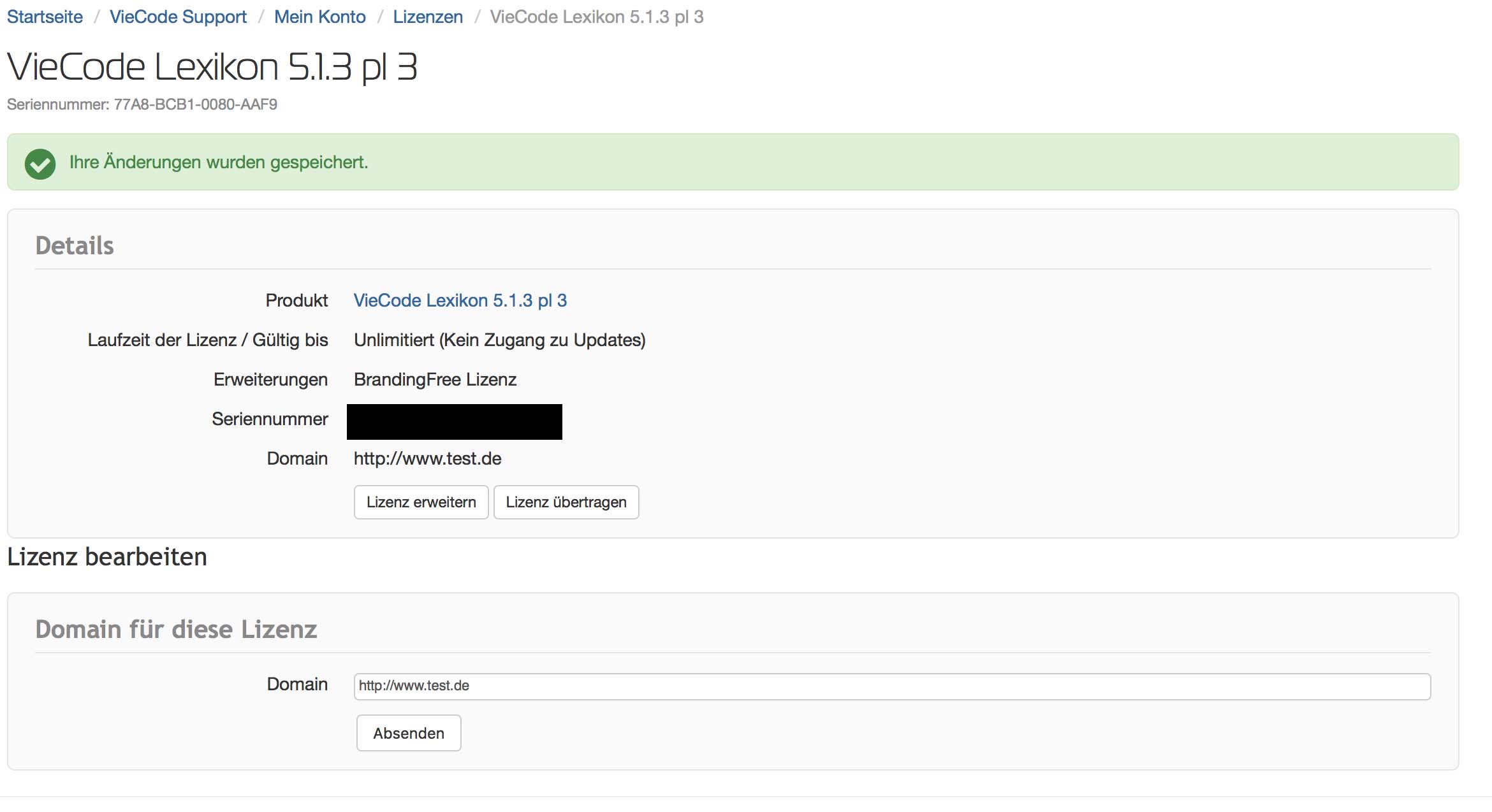Open the VieCode Lexikon product link
Image resolution: width=1492 pixels, height=812 pixels.
[x=460, y=300]
